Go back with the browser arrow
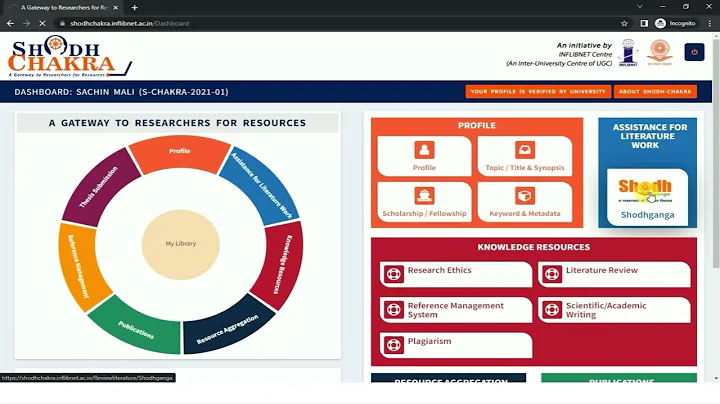The width and height of the screenshot is (720, 404). [x=10, y=23]
